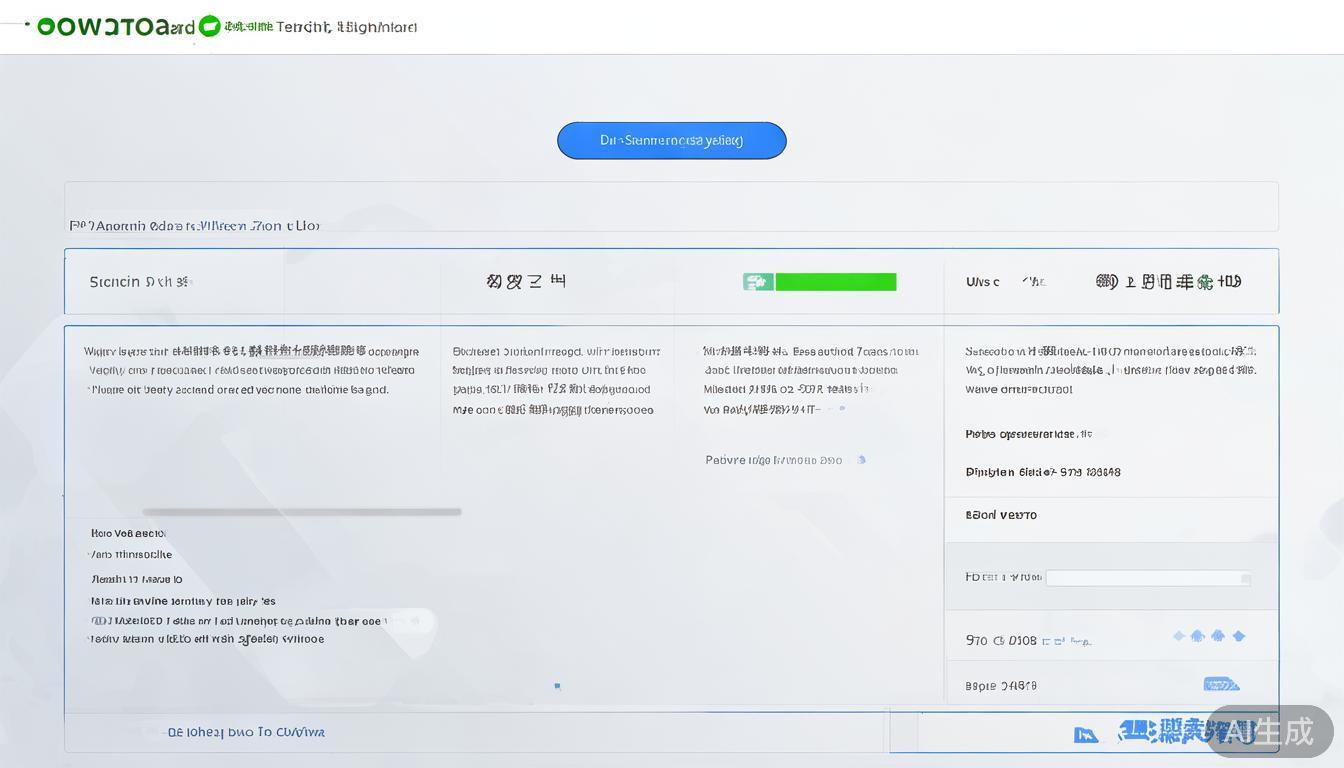The width and height of the screenshot is (1344, 768).
Task: Click the blue flag icon on the bottom bar
Action: 1087,734
